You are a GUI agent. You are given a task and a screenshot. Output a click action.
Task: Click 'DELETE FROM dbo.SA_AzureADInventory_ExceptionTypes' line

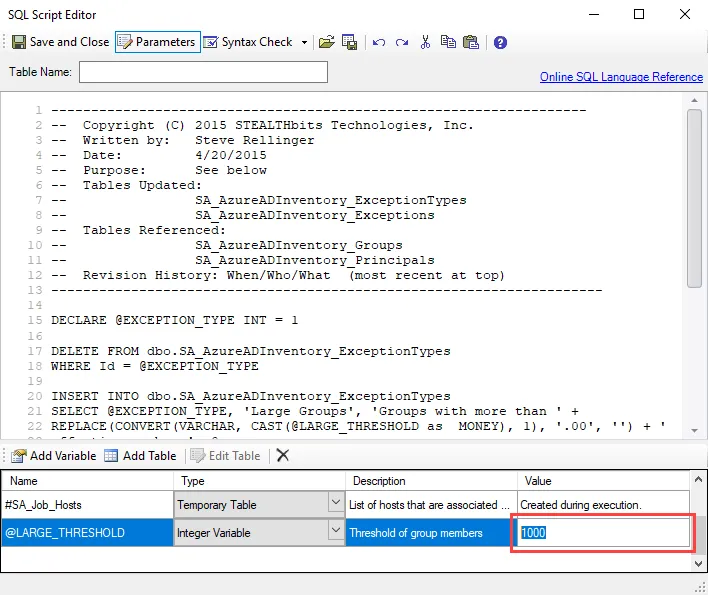[x=251, y=351]
